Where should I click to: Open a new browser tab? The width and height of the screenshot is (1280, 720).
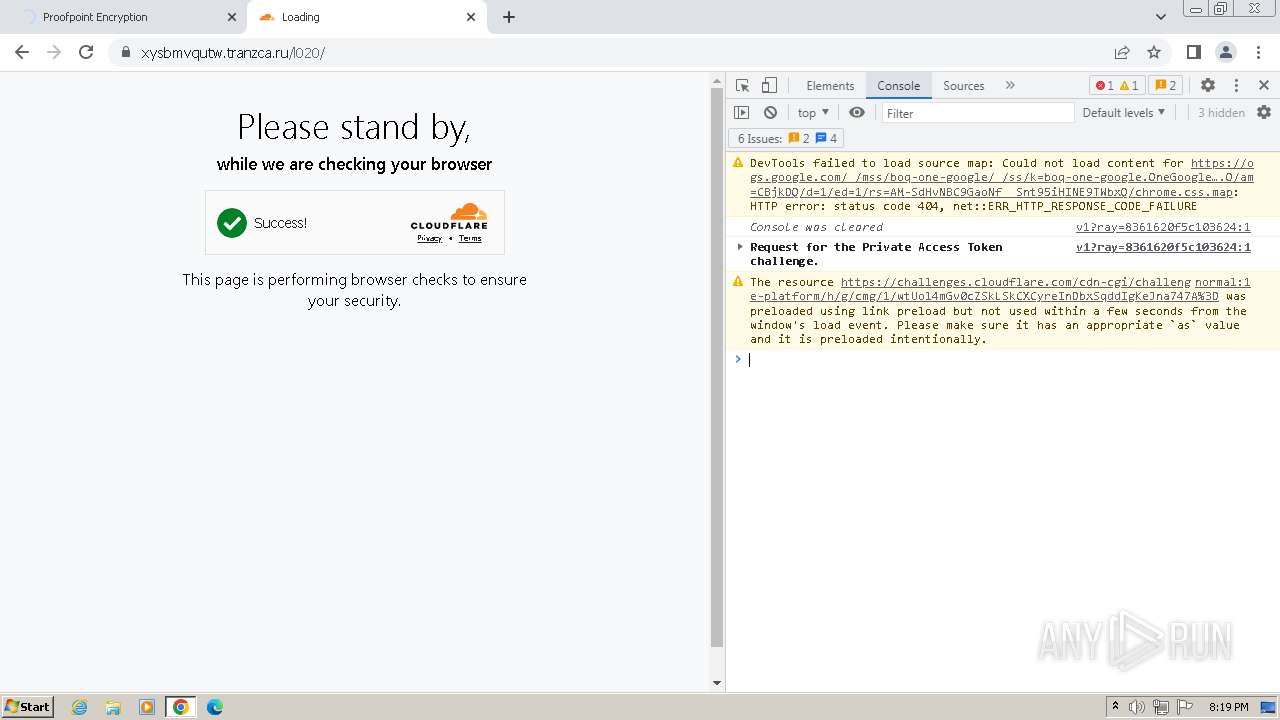coord(509,17)
